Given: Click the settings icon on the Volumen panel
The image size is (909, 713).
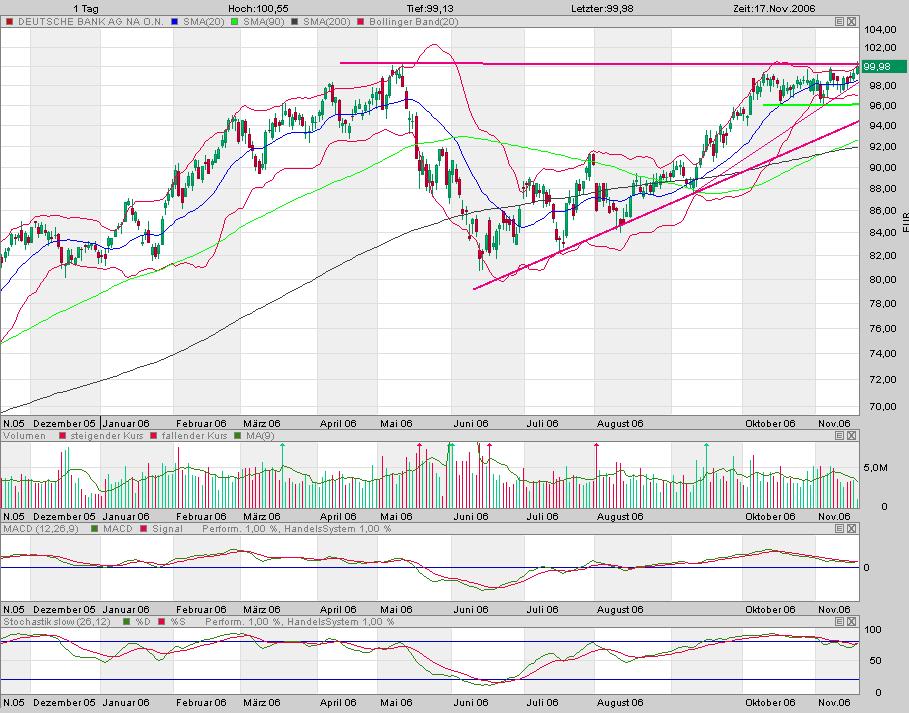Looking at the screenshot, I should point(839,435).
